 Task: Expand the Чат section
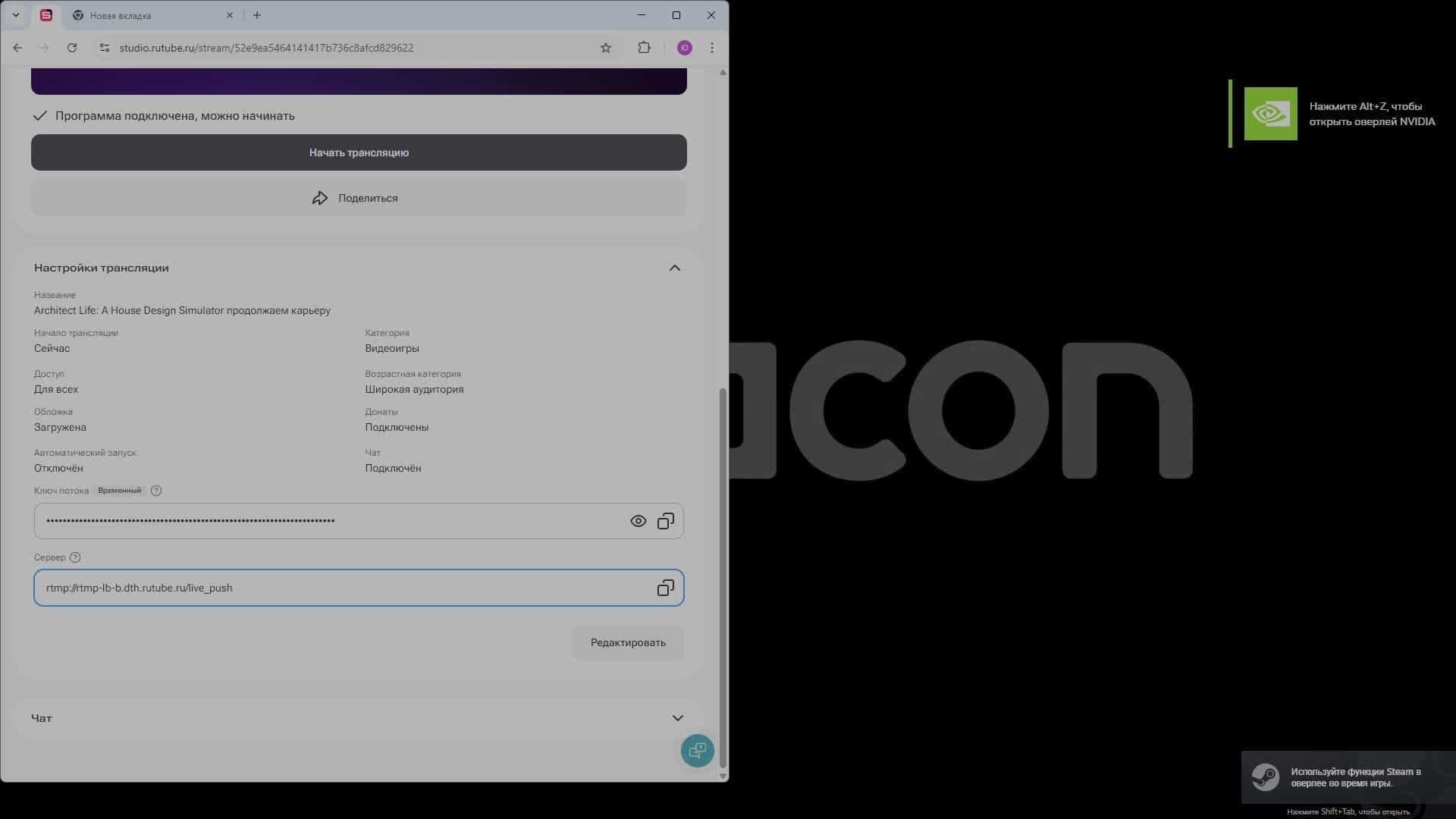point(677,718)
